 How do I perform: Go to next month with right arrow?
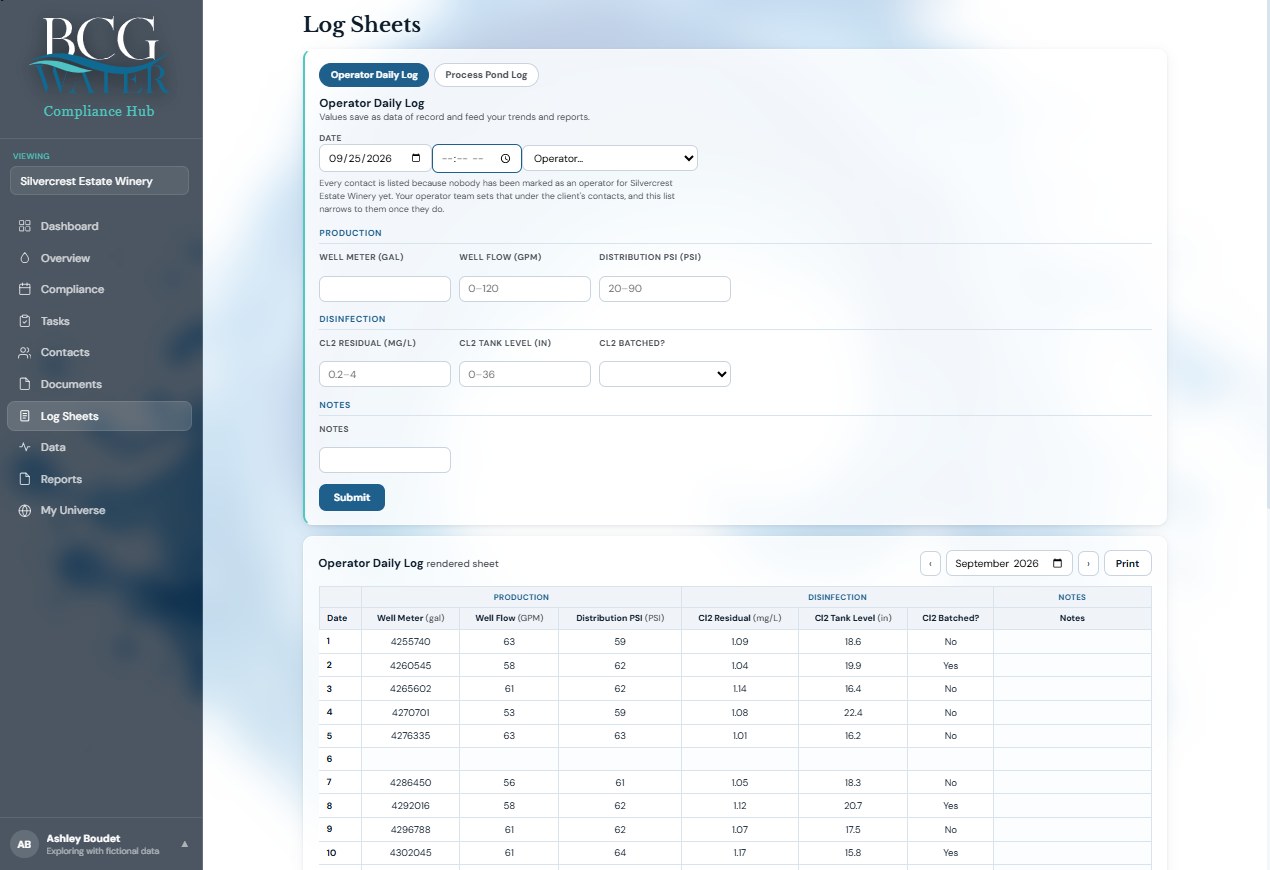point(1089,564)
